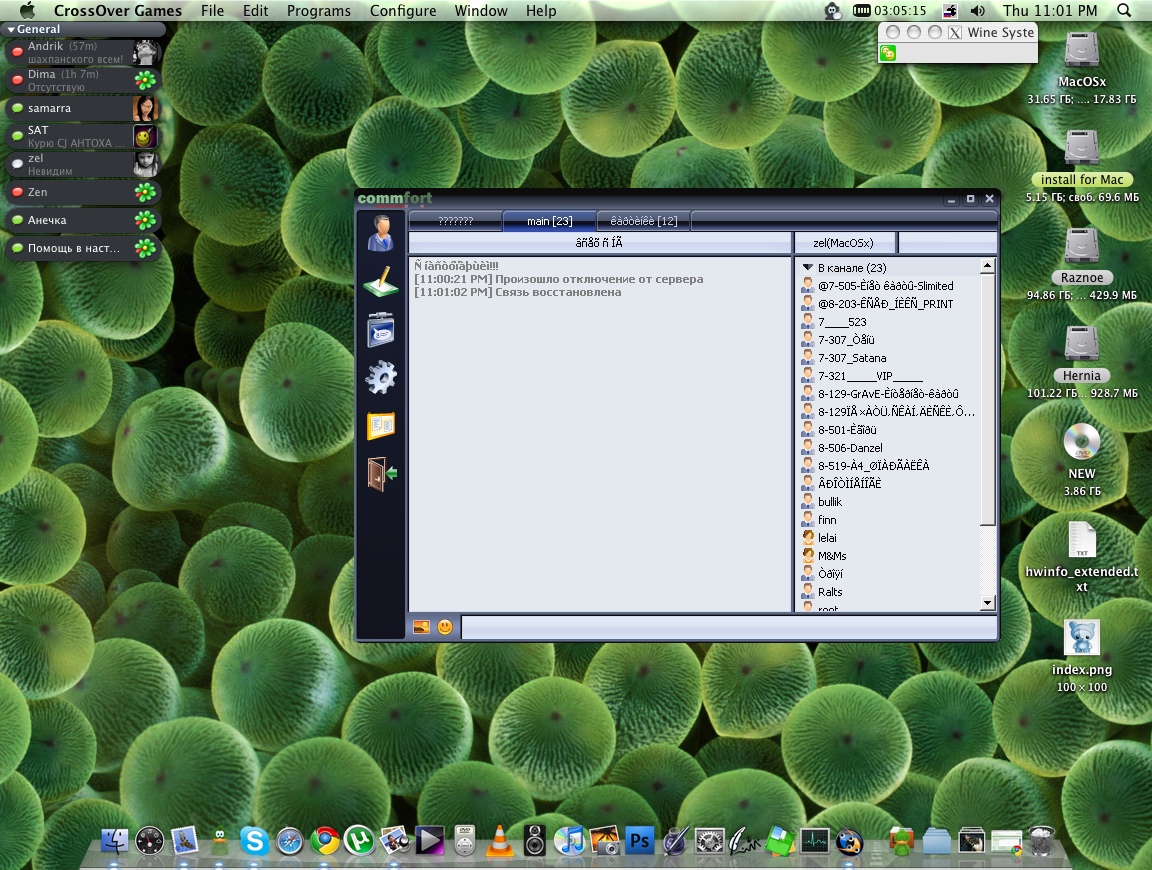Open the volume control in menu bar
Screen dimensions: 1152x870
pyautogui.click(x=977, y=11)
